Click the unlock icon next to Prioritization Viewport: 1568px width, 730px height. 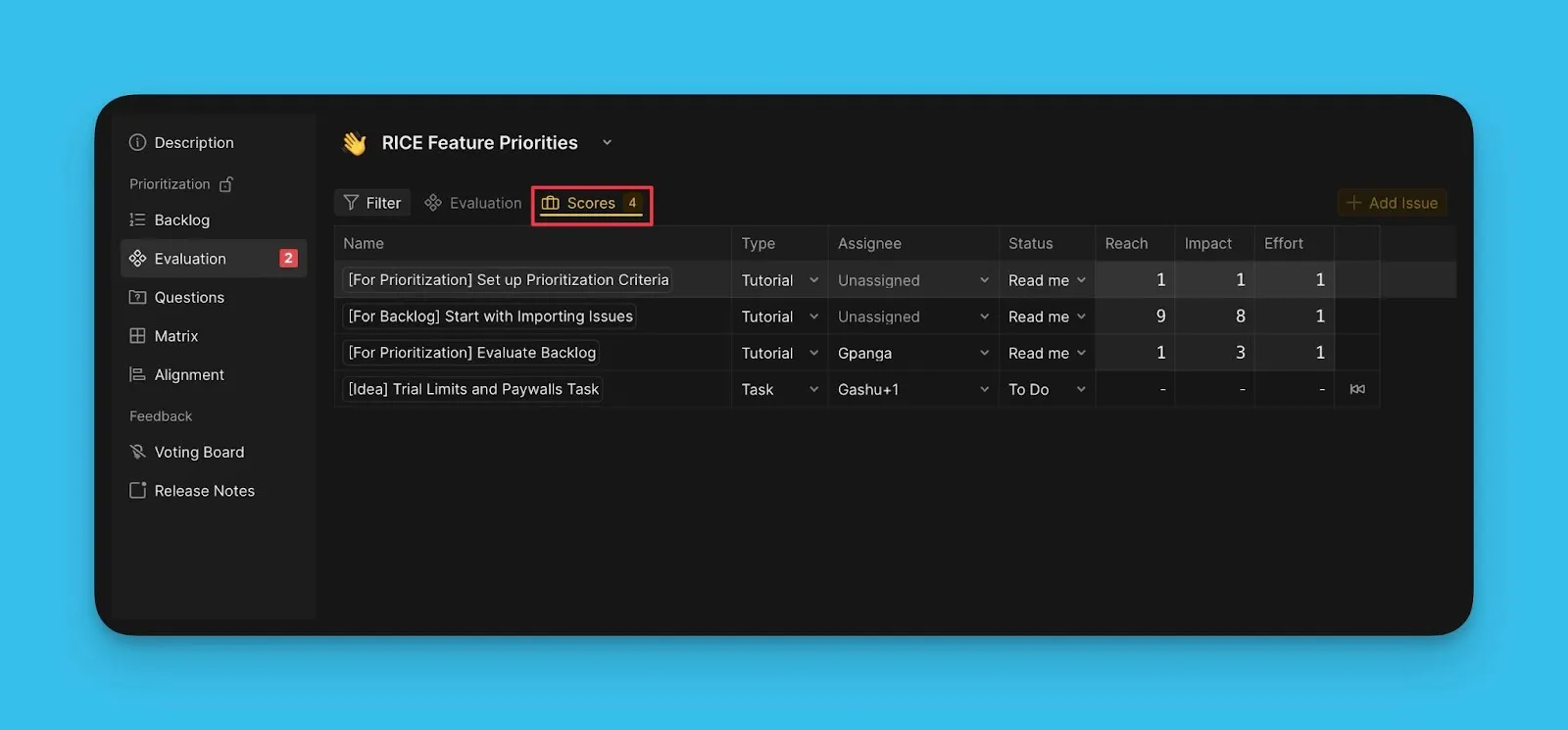pos(226,184)
